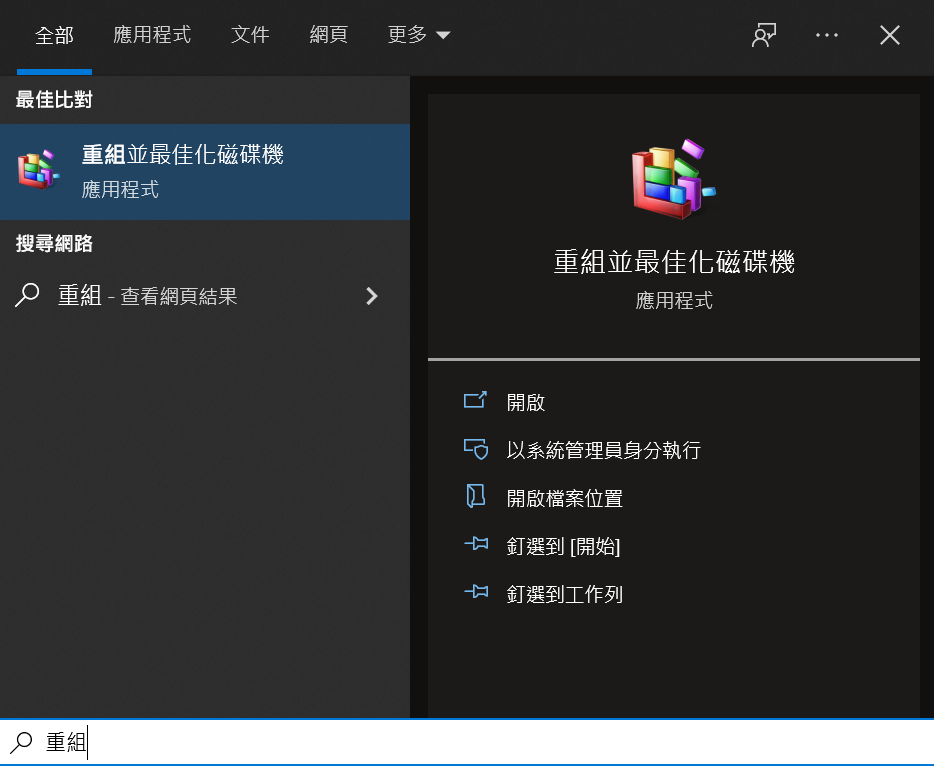Select the 全部 tab
Image resolution: width=934 pixels, height=766 pixels.
coord(54,36)
